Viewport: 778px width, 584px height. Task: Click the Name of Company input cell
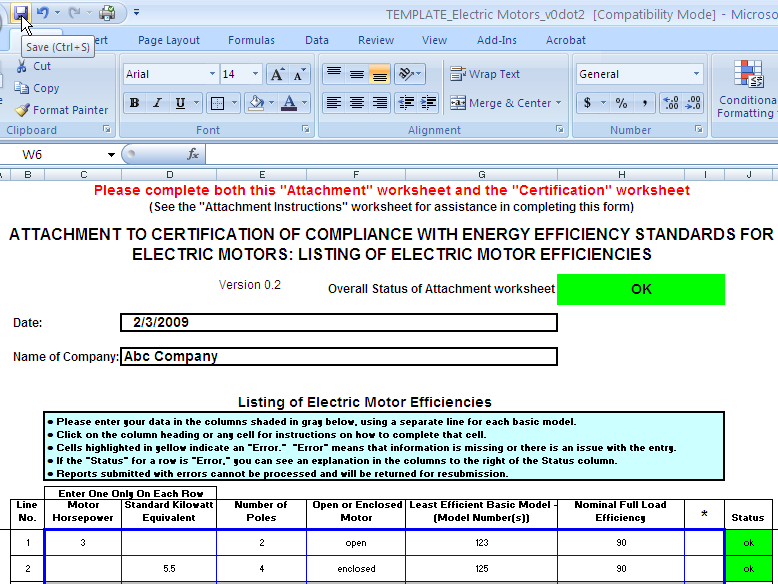pyautogui.click(x=338, y=357)
